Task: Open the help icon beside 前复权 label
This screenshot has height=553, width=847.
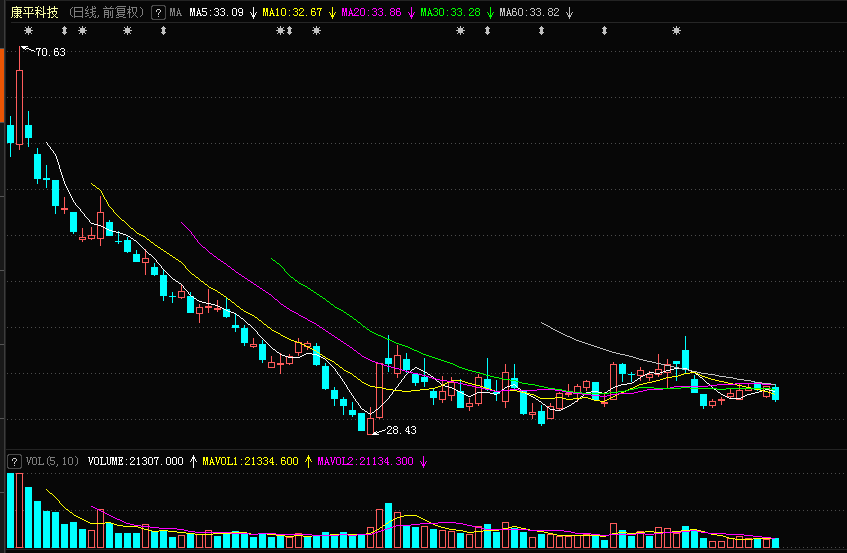Action: pyautogui.click(x=158, y=12)
